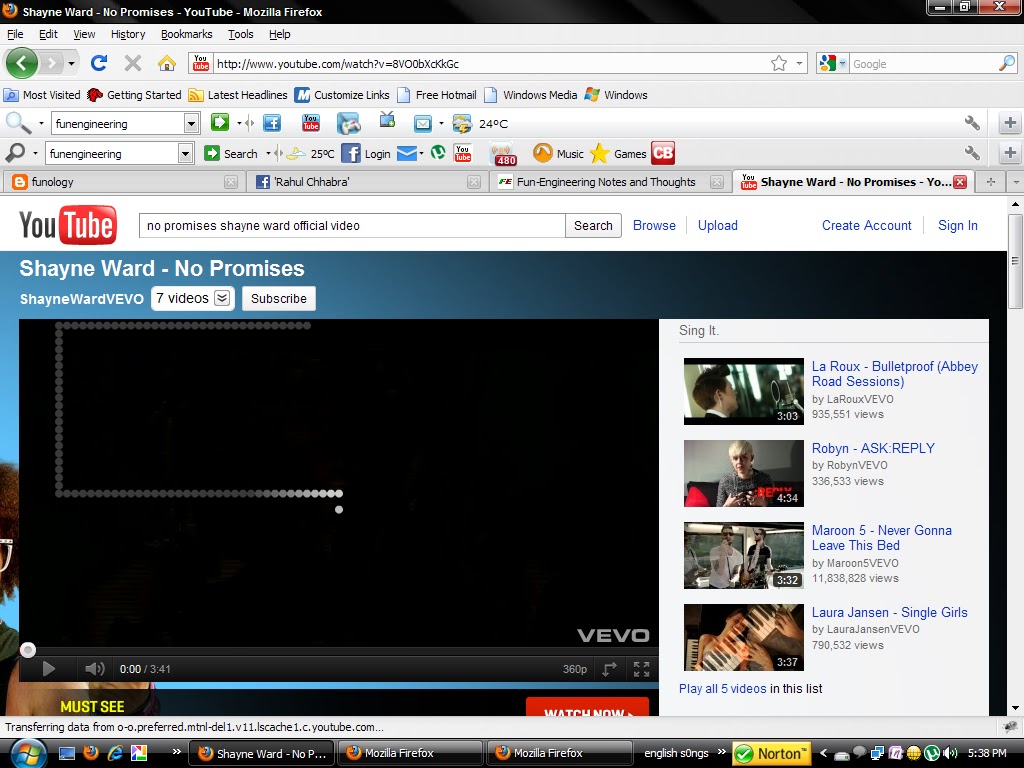
Task: Open the TV icon in upper toolbar
Action: pos(387,120)
